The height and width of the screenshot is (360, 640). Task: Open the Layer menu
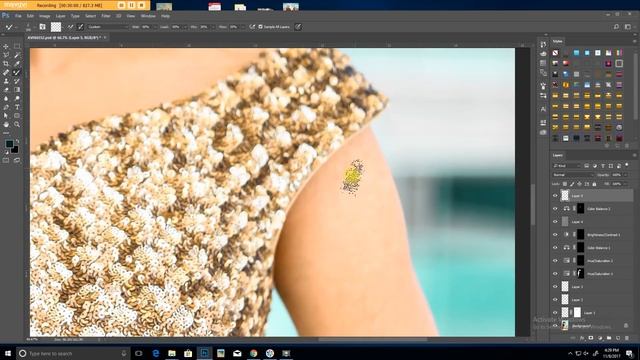click(x=60, y=16)
